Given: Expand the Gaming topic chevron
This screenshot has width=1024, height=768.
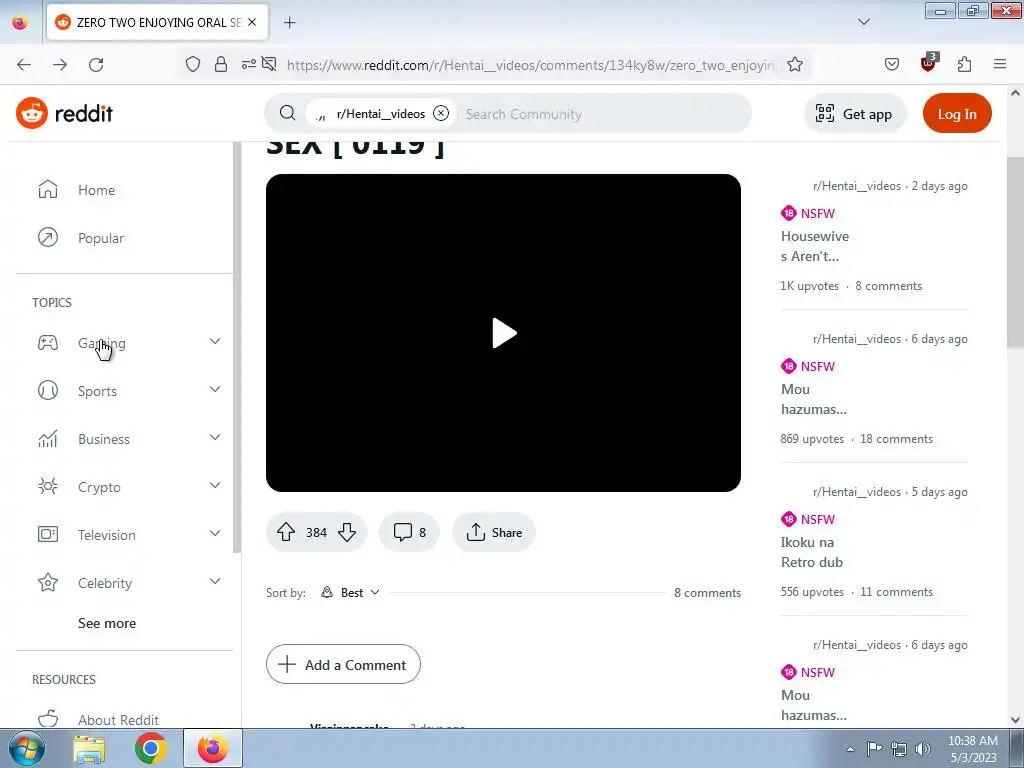Looking at the screenshot, I should pos(215,342).
